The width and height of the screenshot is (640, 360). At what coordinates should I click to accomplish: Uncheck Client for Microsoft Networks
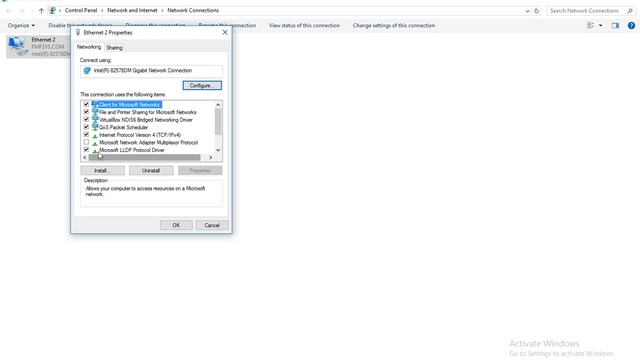tap(86, 104)
